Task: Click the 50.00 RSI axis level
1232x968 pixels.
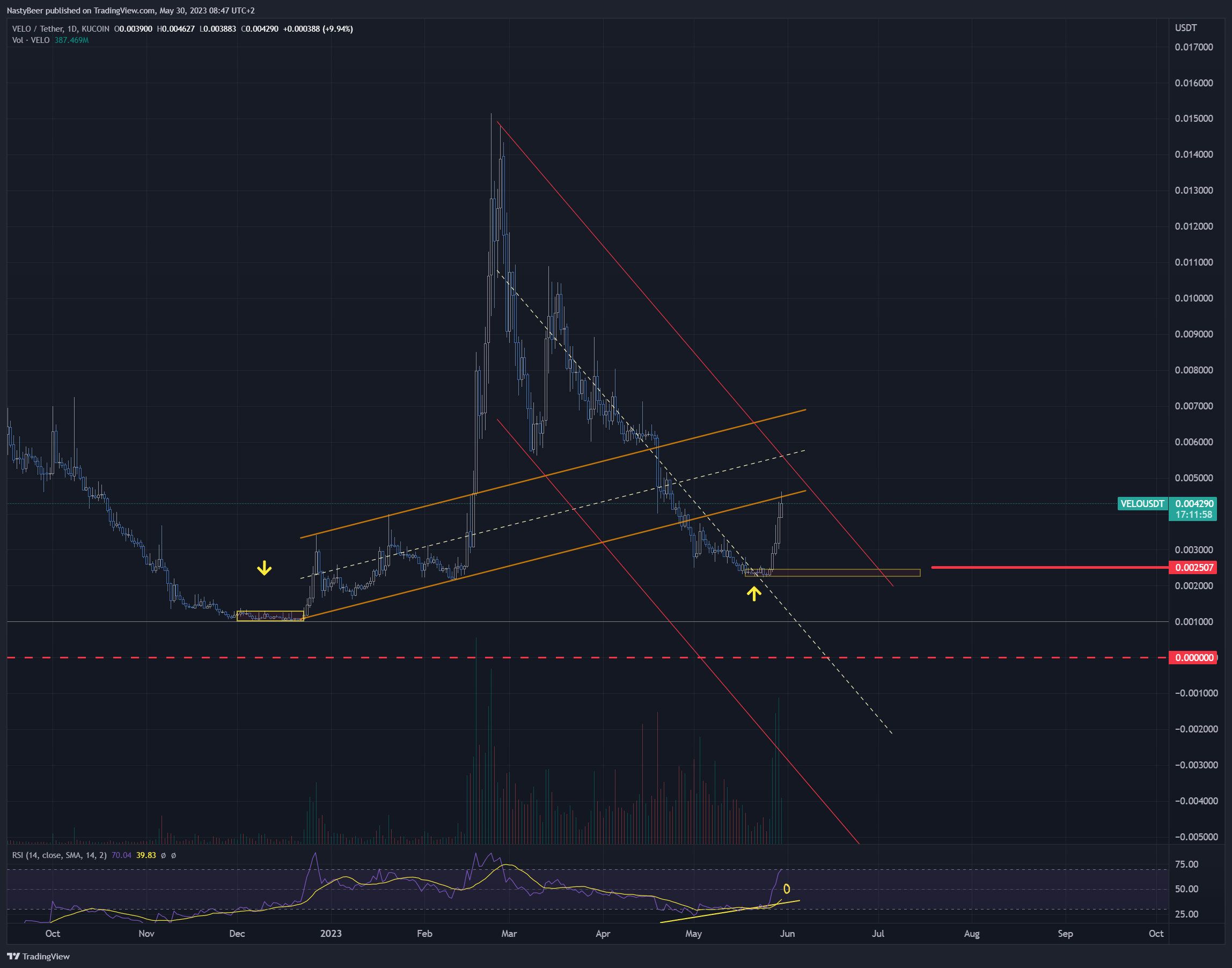Action: point(1187,889)
